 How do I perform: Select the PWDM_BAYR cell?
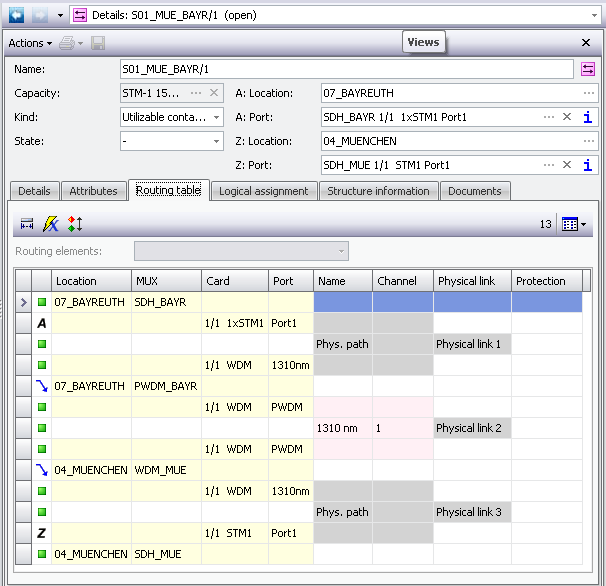tap(166, 386)
